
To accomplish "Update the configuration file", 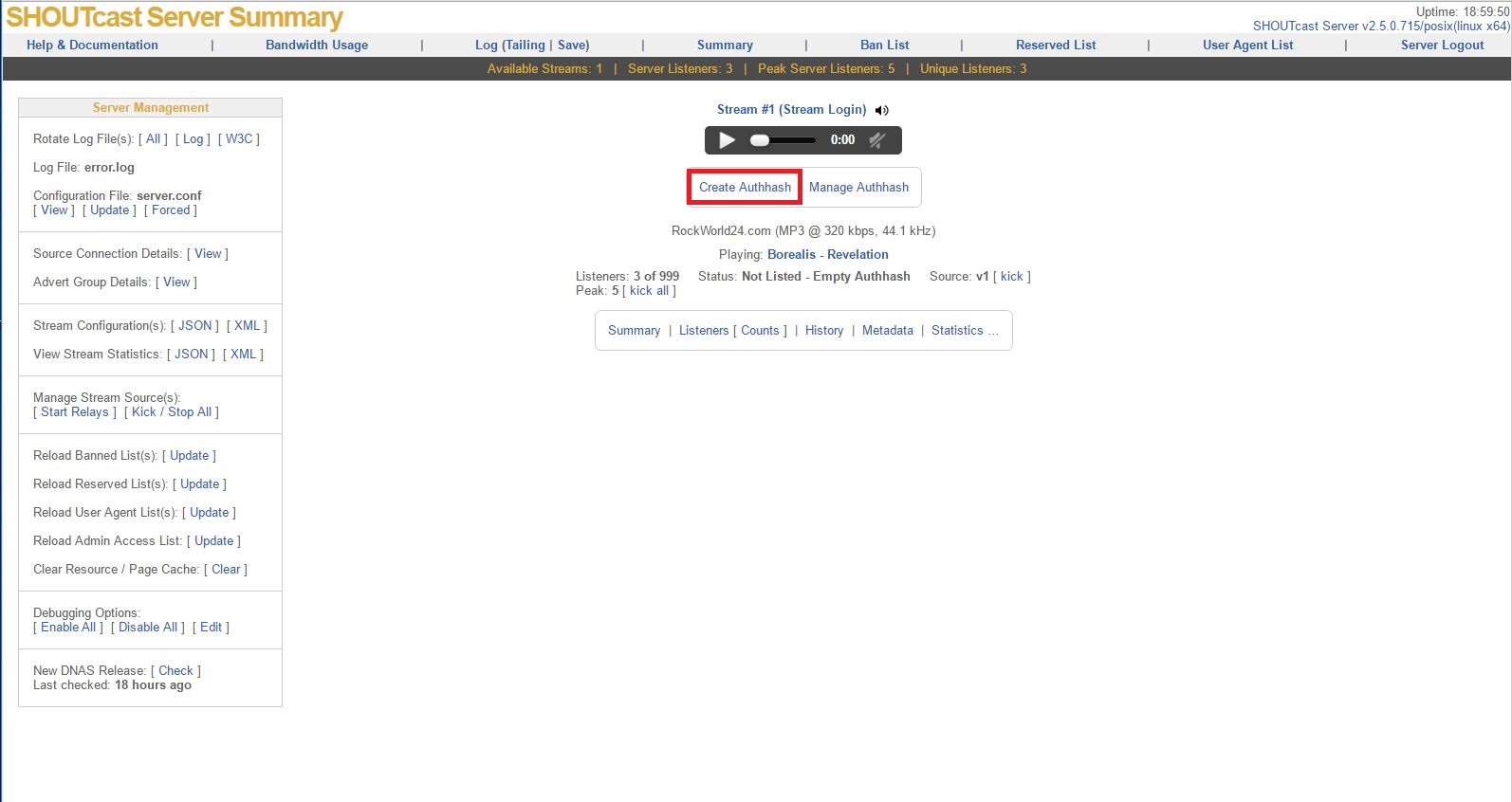I will 109,210.
